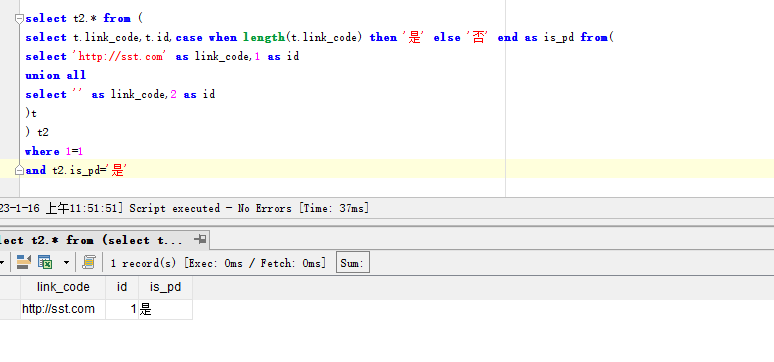The image size is (774, 362).
Task: Click the link_code column header
Action: (x=63, y=287)
